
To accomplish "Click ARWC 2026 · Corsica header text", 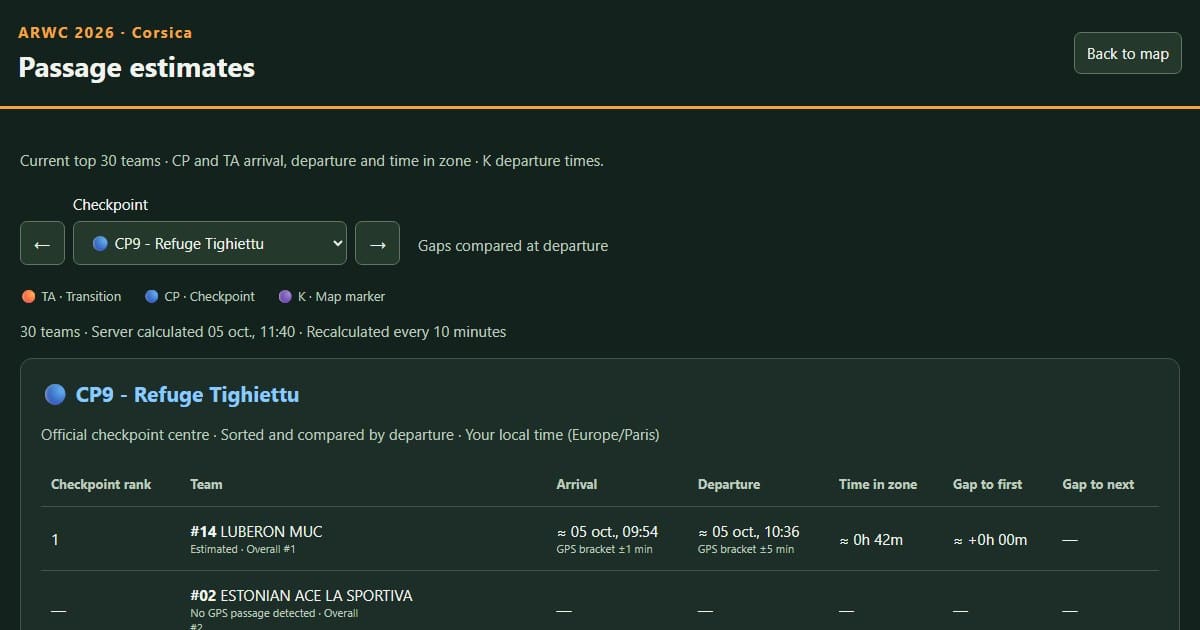I will pos(105,32).
